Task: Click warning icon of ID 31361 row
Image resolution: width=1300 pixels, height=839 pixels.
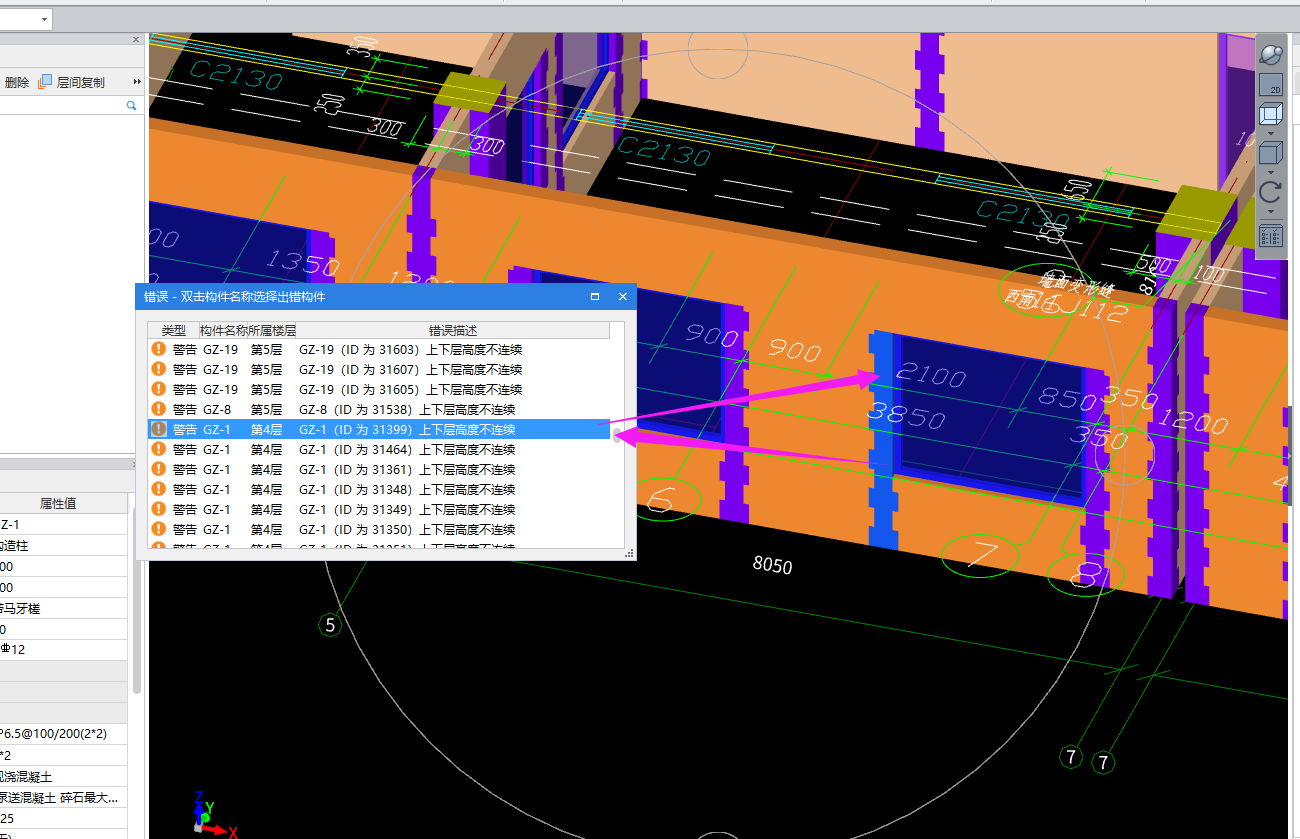Action: tap(158, 470)
